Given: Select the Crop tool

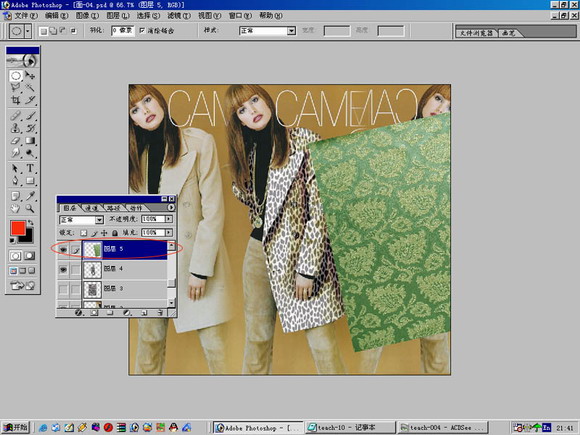Looking at the screenshot, I should (16, 100).
